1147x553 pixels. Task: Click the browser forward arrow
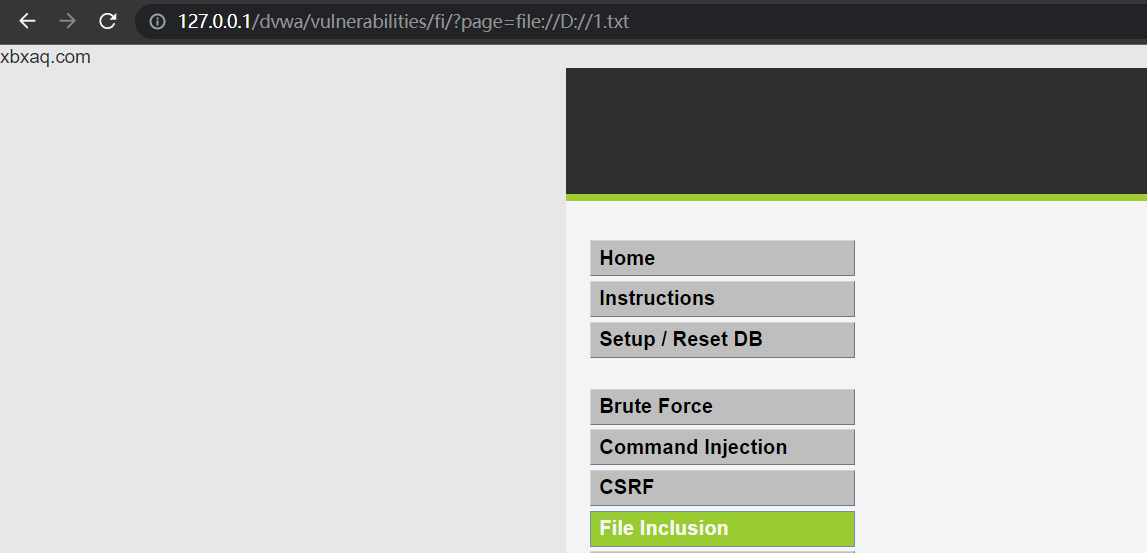[67, 21]
